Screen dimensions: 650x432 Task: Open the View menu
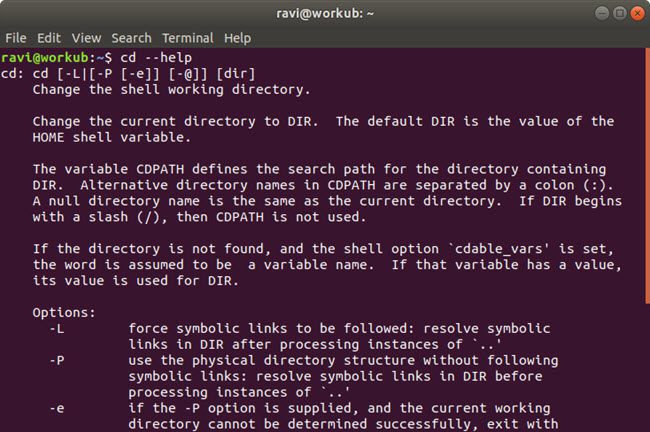(85, 38)
